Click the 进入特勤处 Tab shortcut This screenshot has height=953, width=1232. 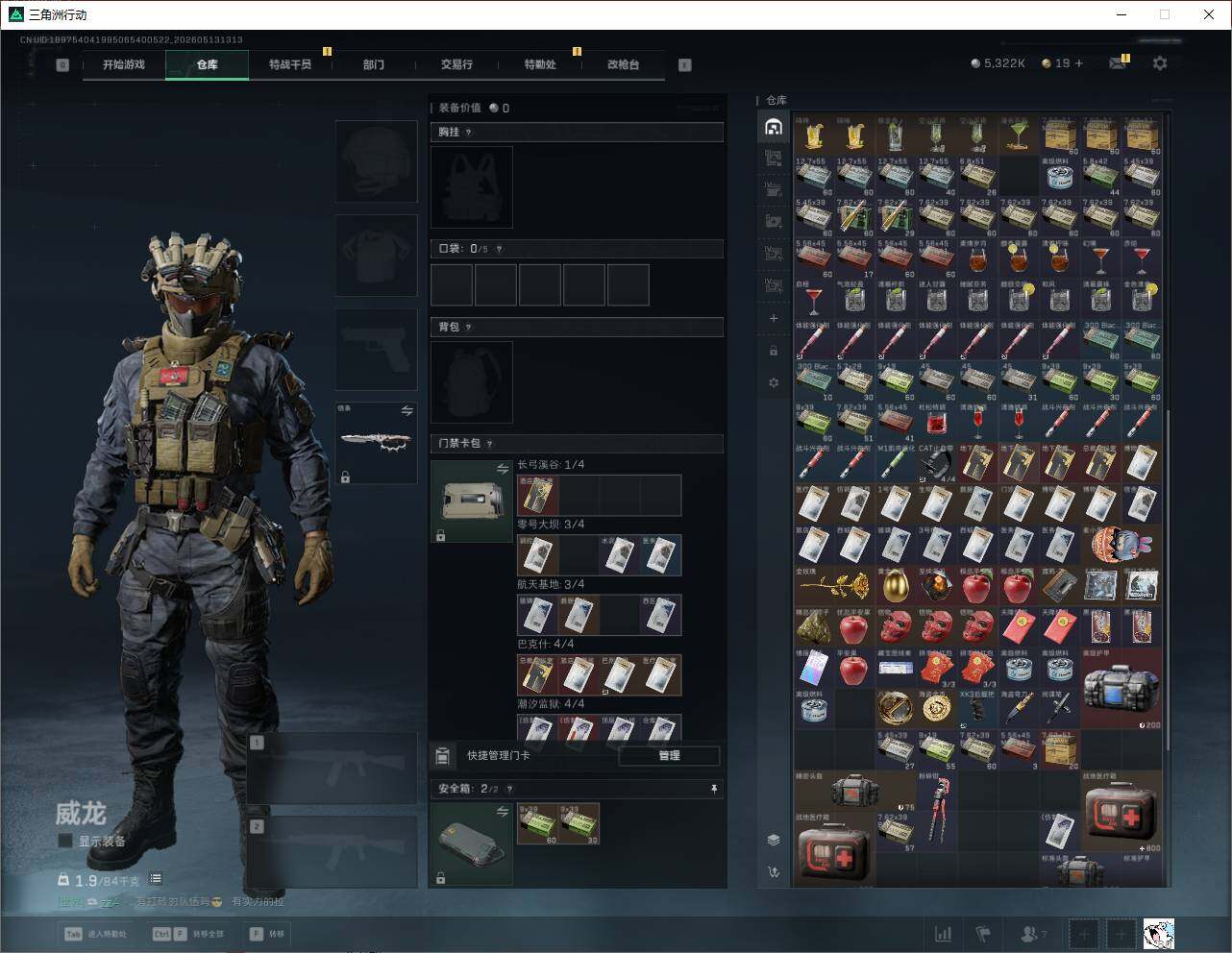(x=95, y=934)
